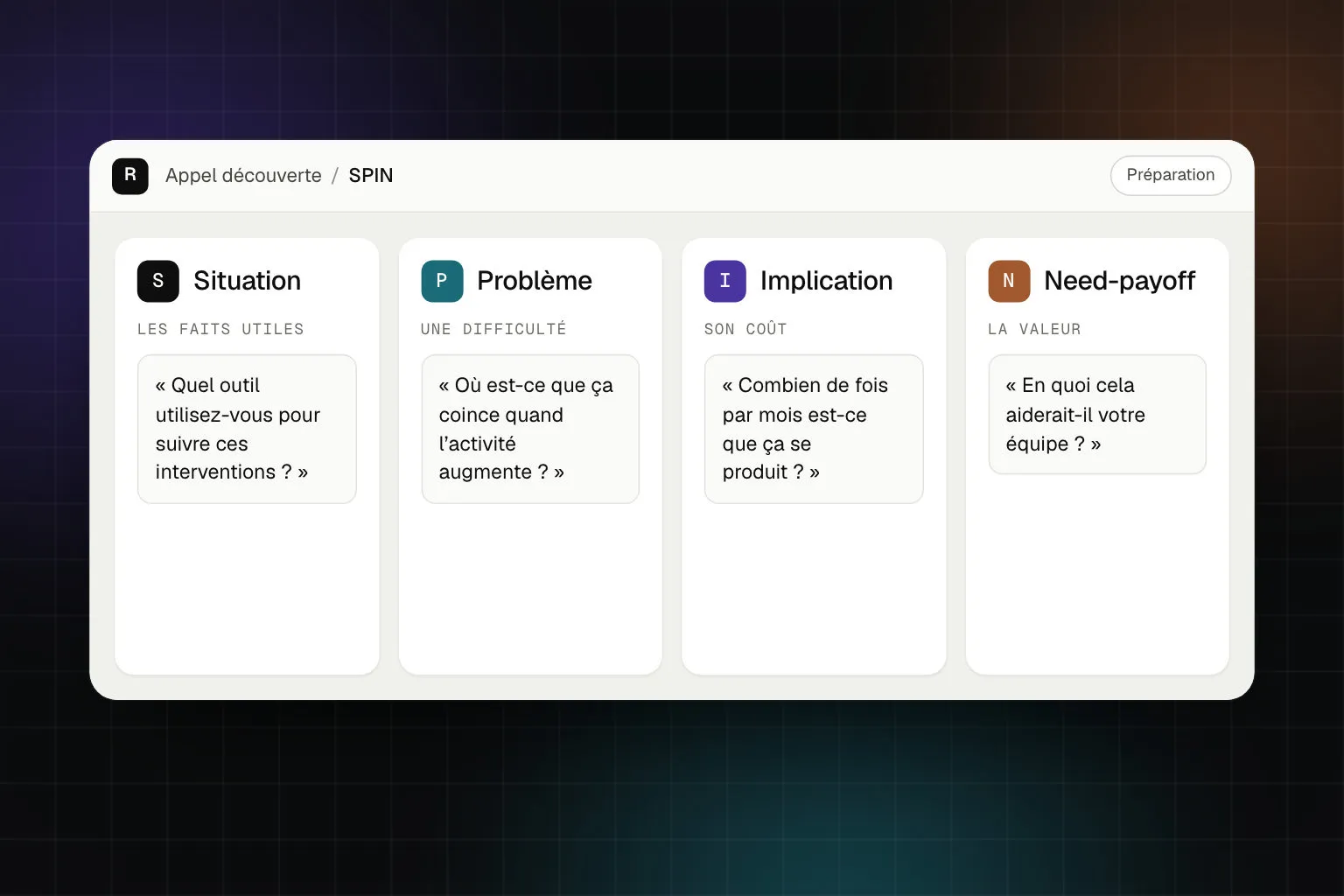Viewport: 1344px width, 896px height.
Task: Click the purple I Implication badge
Action: tap(725, 281)
